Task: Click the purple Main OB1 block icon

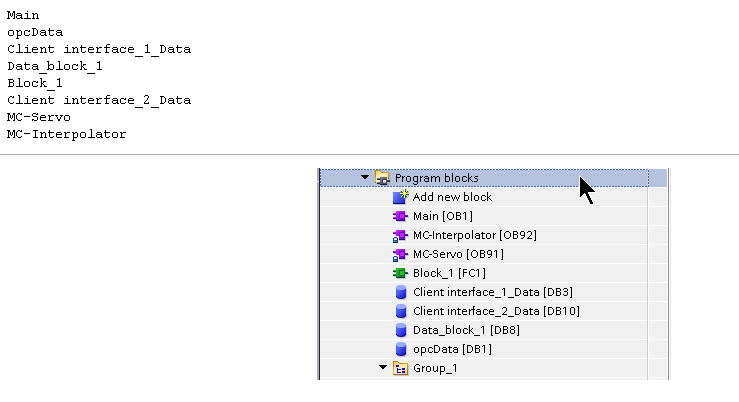Action: tap(401, 216)
